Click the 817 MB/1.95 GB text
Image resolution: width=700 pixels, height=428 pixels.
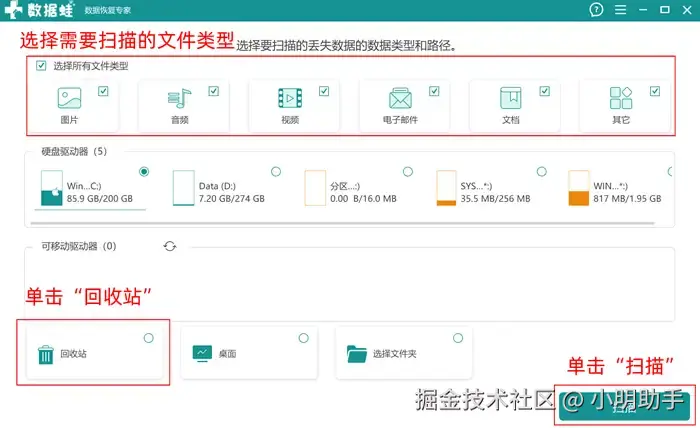[x=627, y=199]
